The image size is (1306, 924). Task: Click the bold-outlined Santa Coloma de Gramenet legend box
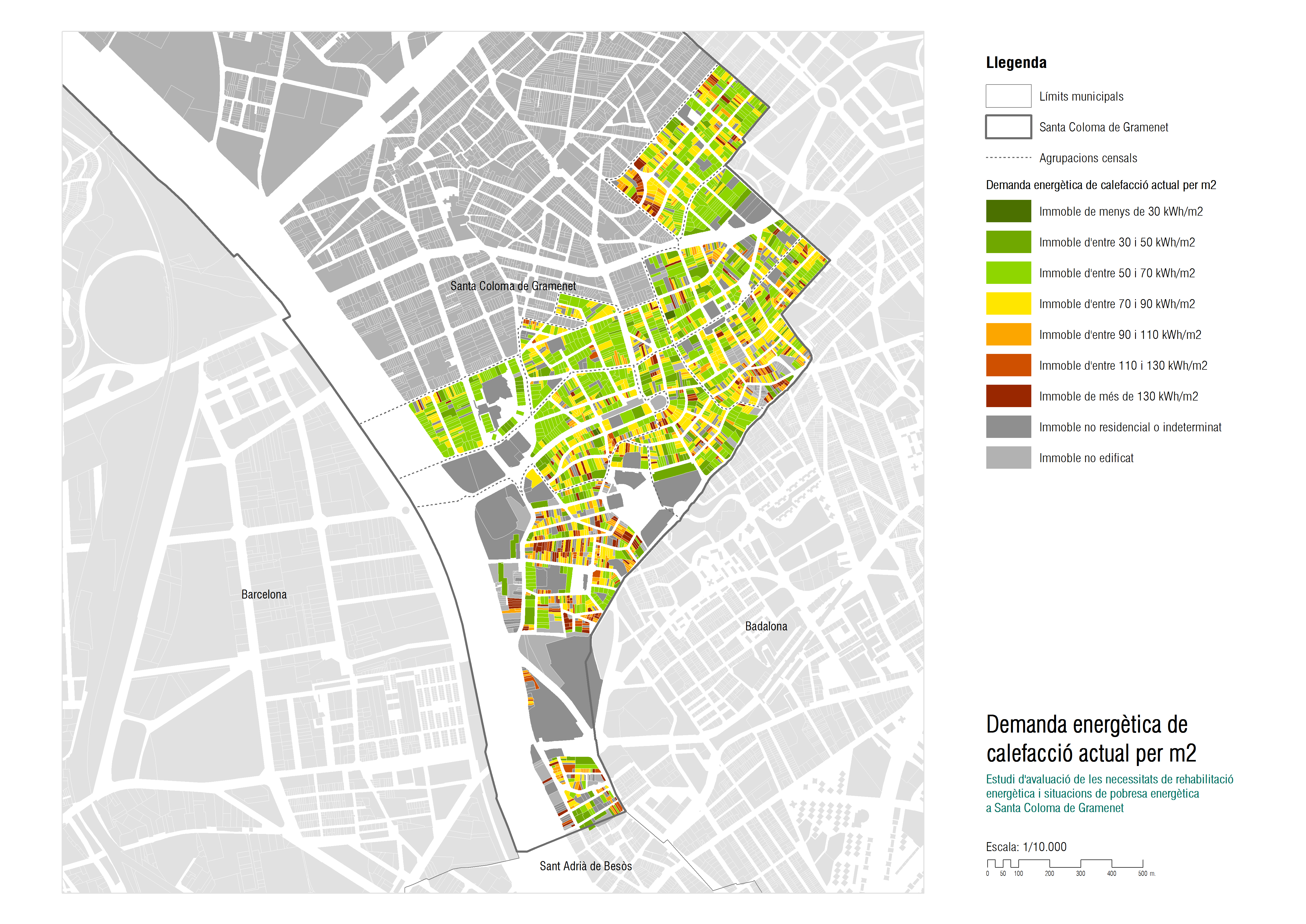pyautogui.click(x=1008, y=126)
